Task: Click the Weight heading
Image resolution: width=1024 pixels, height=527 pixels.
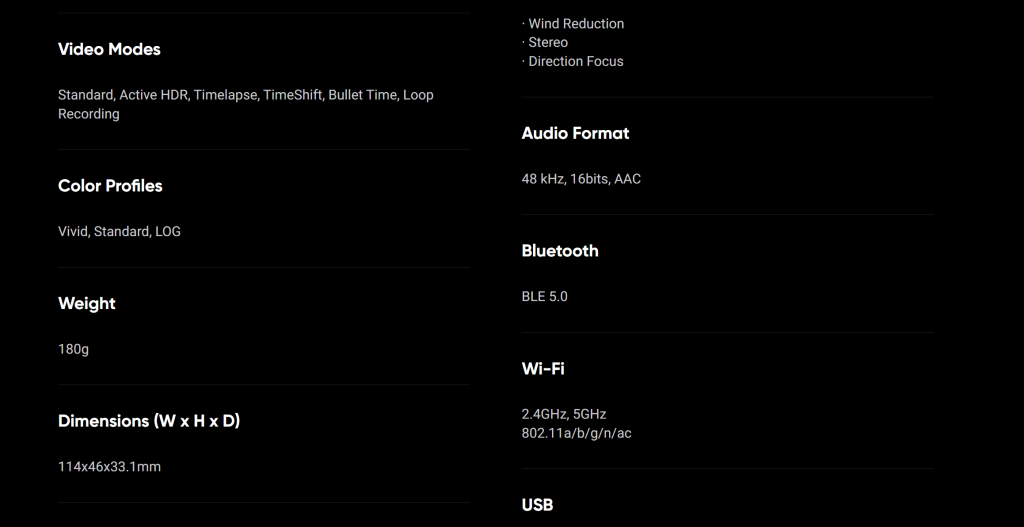Action: [x=87, y=304]
